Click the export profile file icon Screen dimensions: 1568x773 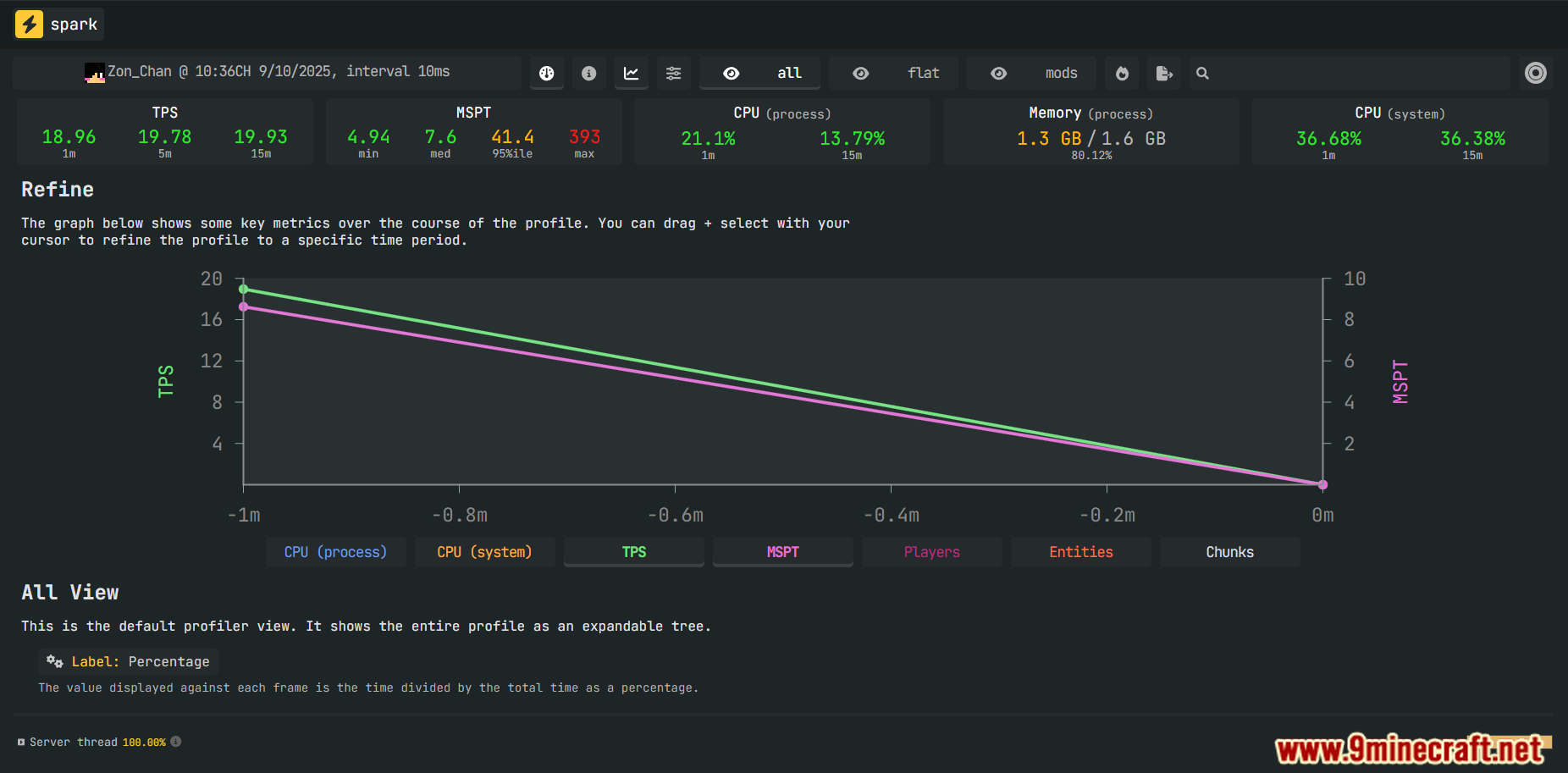coord(1164,74)
